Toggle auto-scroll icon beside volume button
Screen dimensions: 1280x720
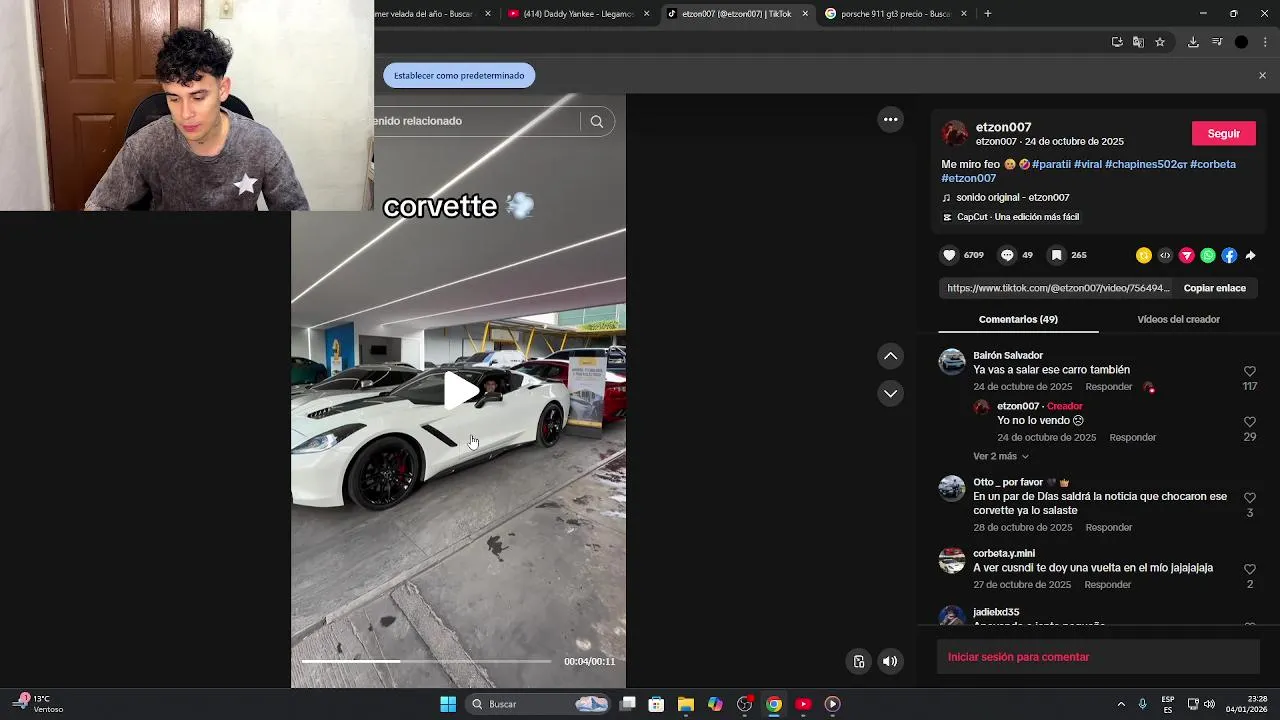tap(858, 661)
